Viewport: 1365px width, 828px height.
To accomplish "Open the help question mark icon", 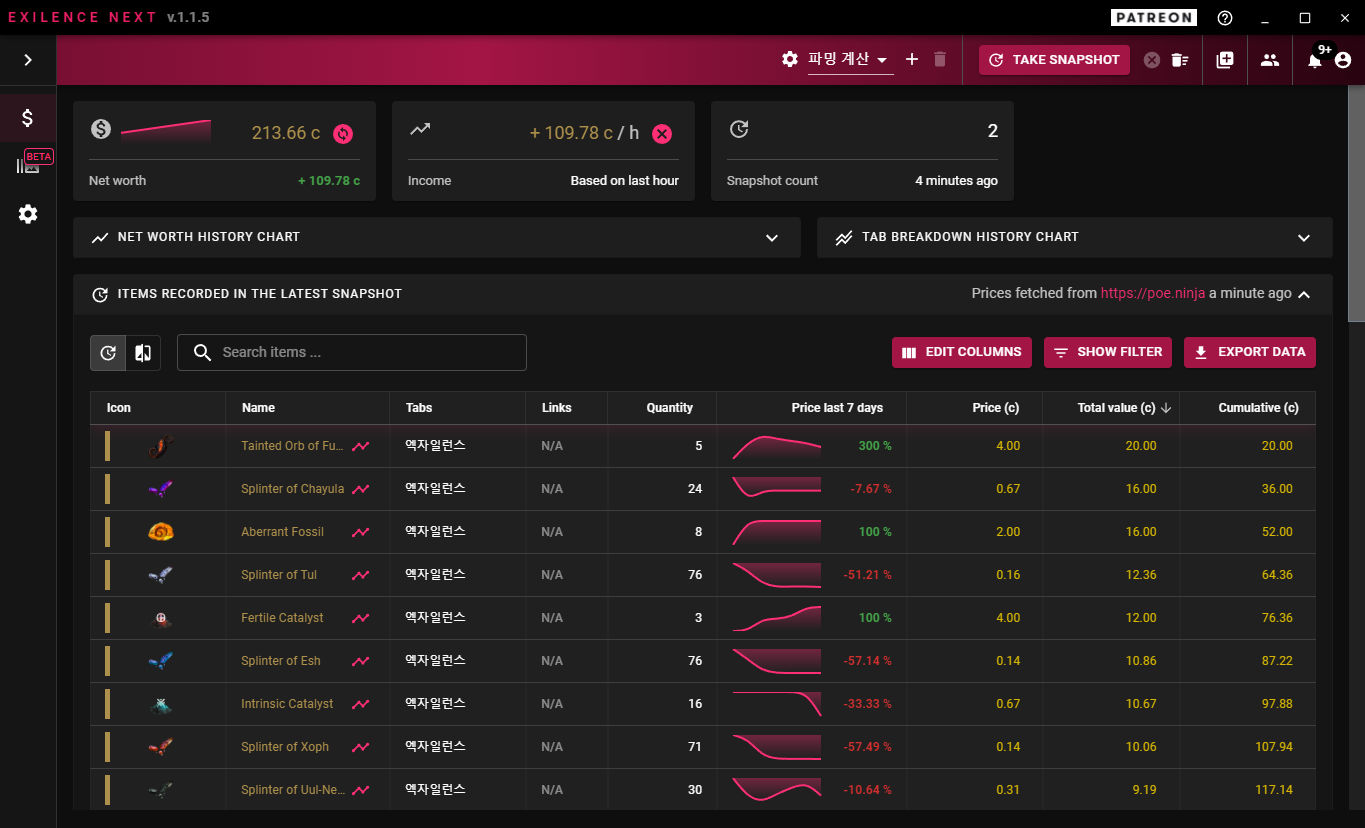I will point(1225,18).
